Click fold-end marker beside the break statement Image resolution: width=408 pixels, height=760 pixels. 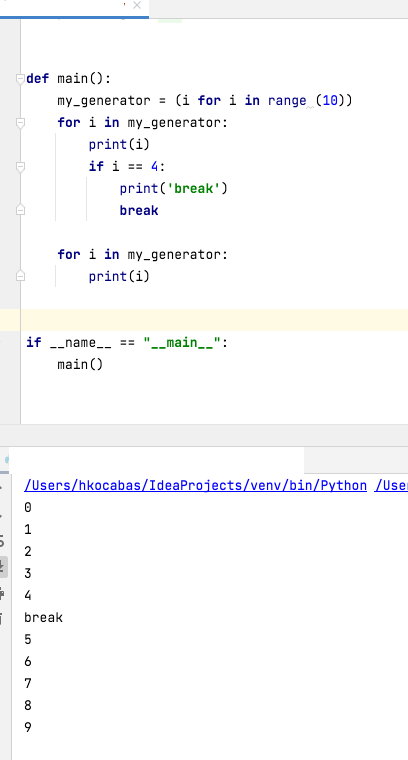[20, 210]
